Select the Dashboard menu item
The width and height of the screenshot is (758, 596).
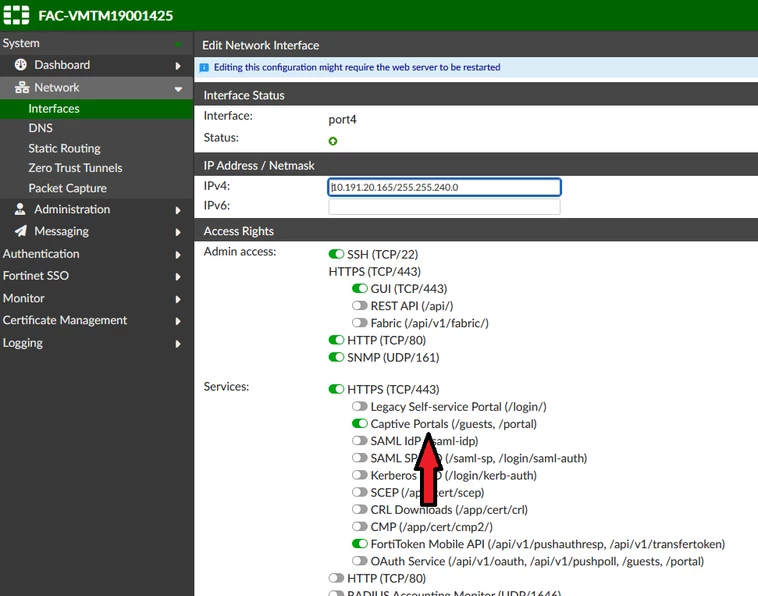click(x=62, y=65)
